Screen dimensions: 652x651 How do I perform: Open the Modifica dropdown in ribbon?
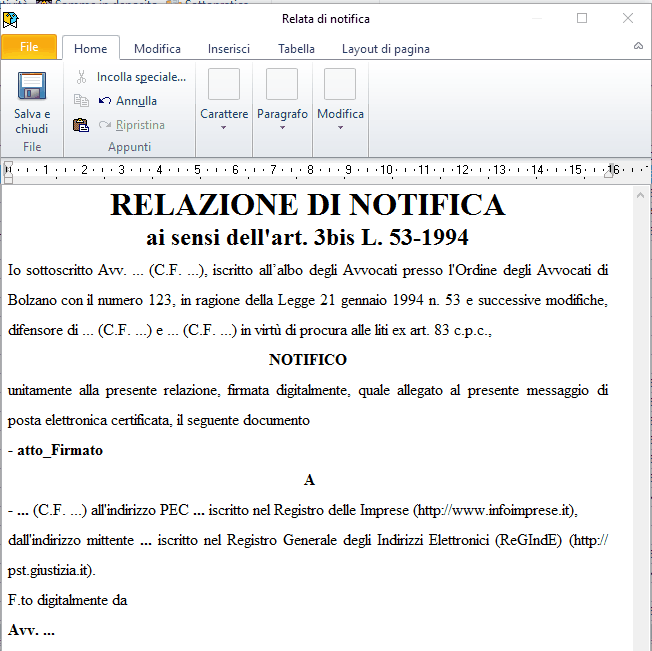click(x=340, y=100)
